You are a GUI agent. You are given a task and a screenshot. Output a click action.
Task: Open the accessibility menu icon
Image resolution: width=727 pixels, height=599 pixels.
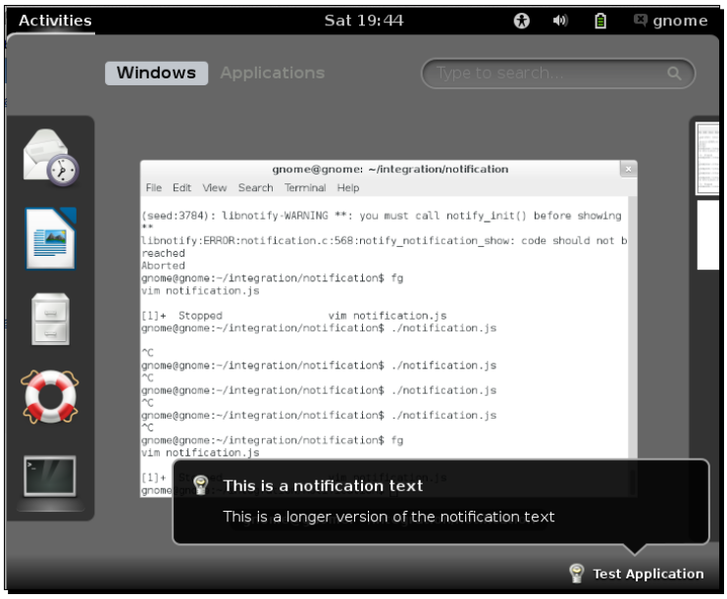pos(521,20)
